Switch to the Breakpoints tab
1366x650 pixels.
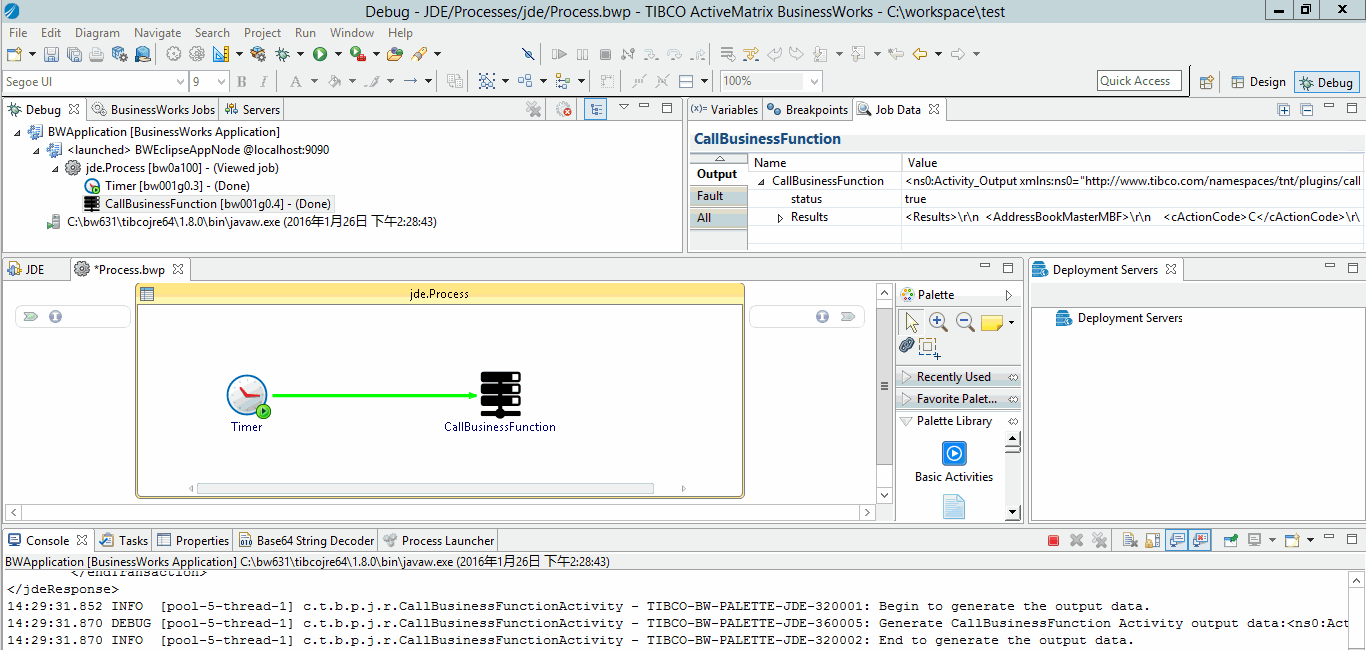coord(808,110)
